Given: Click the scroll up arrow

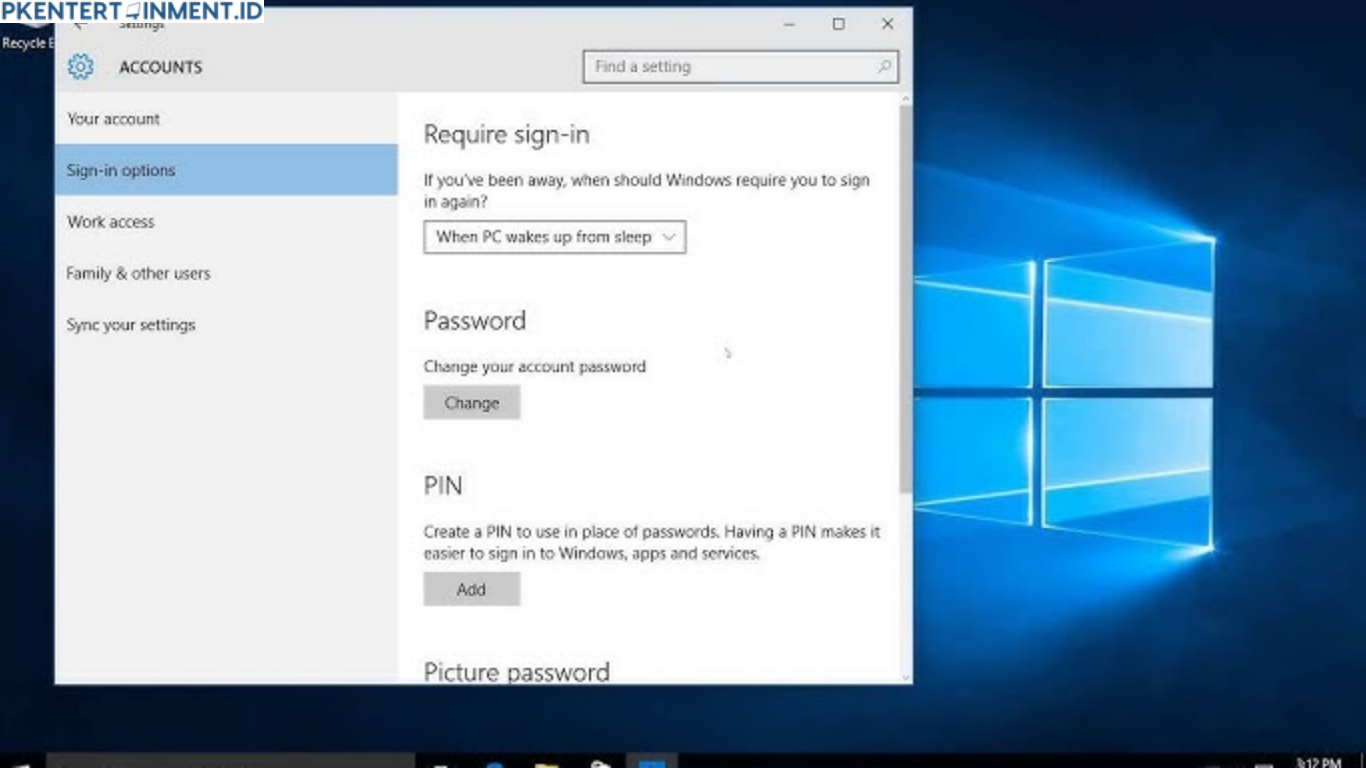Looking at the screenshot, I should click(906, 100).
